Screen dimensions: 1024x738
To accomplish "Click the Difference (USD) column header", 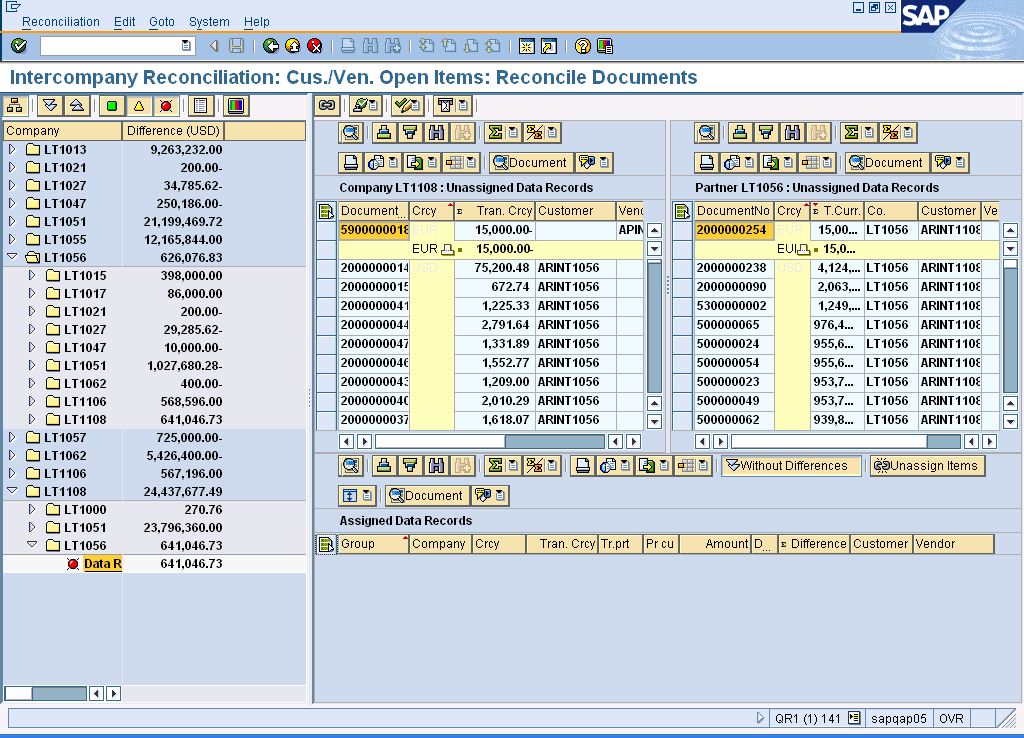I will point(173,131).
